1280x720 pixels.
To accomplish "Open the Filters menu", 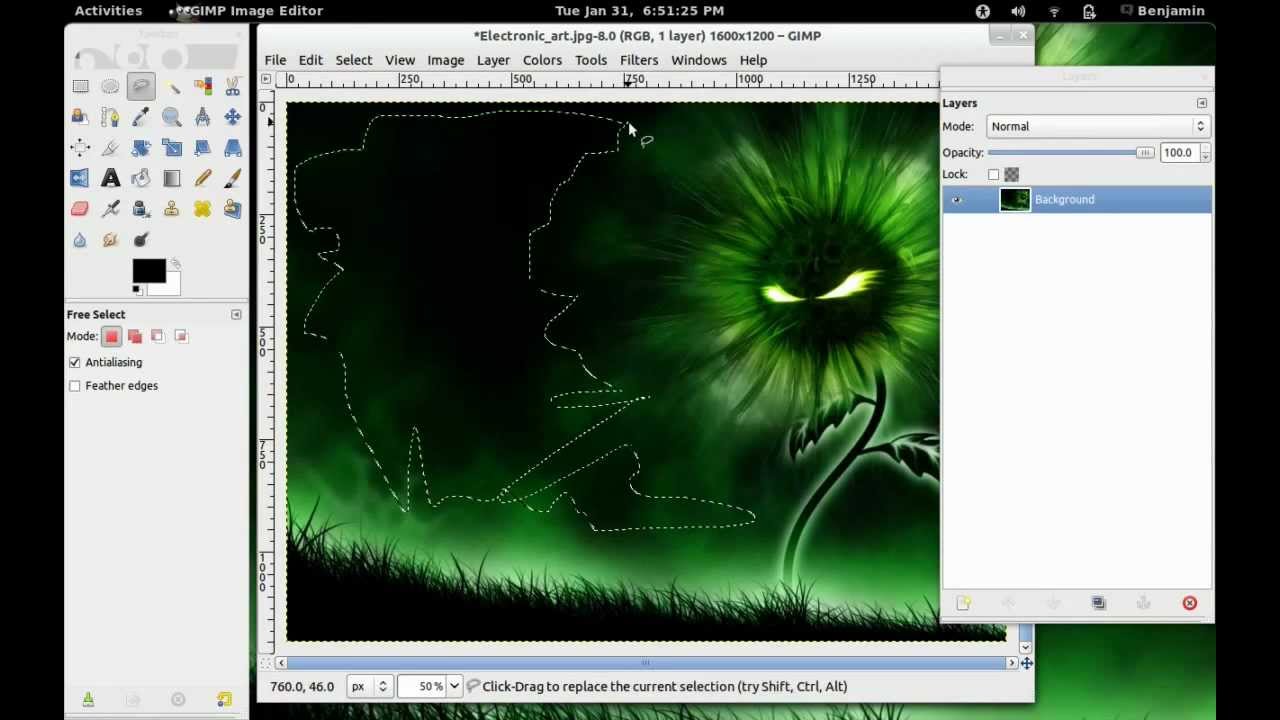I will (x=639, y=60).
